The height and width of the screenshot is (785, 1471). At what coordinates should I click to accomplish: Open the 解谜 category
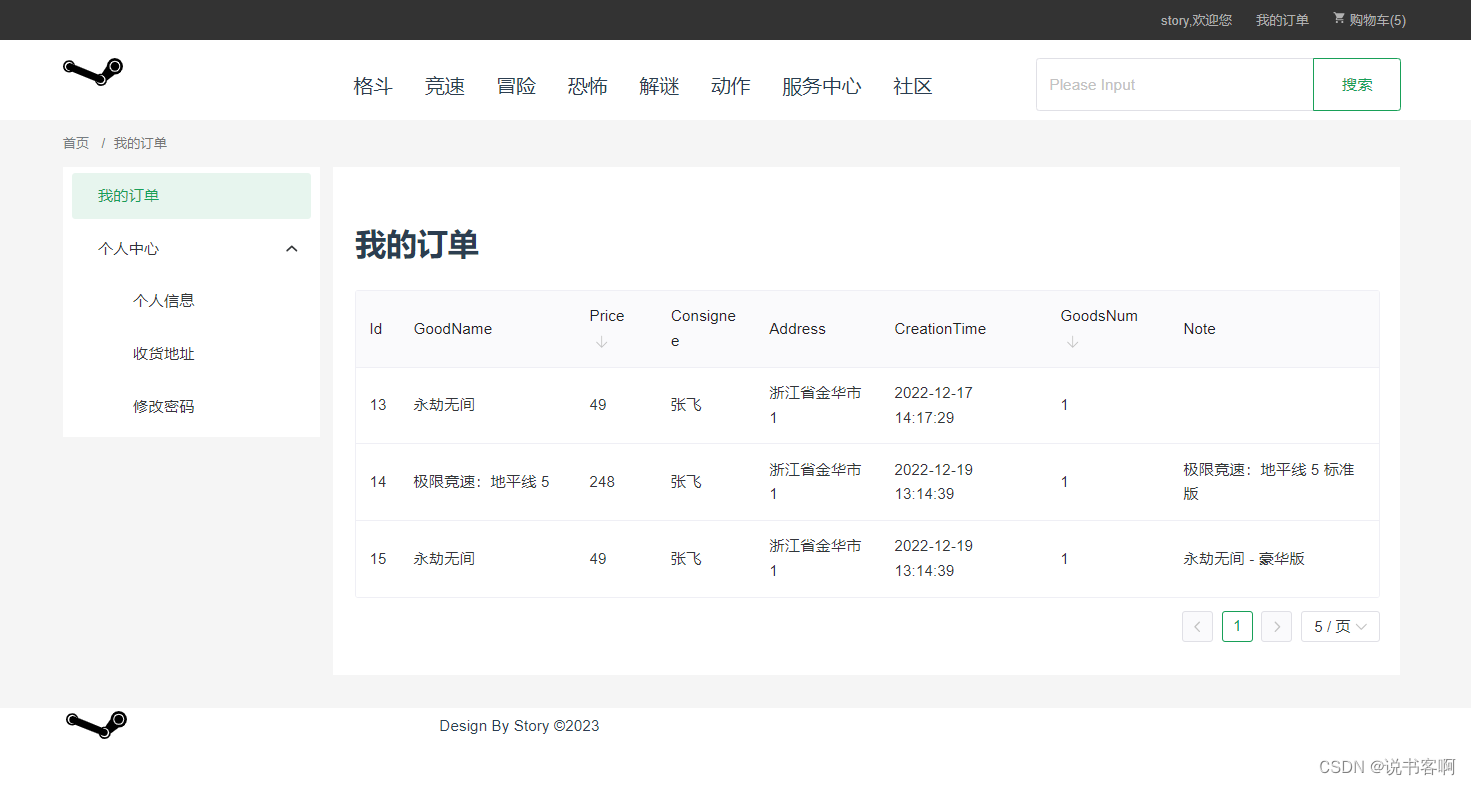coord(659,86)
